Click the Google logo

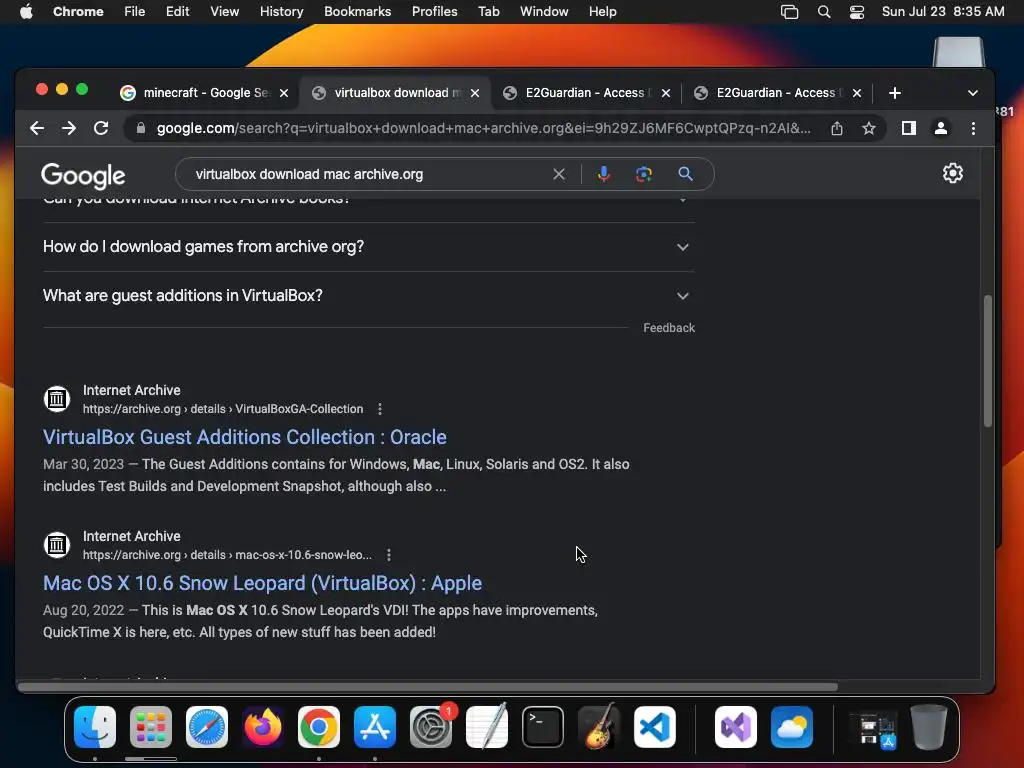point(83,175)
